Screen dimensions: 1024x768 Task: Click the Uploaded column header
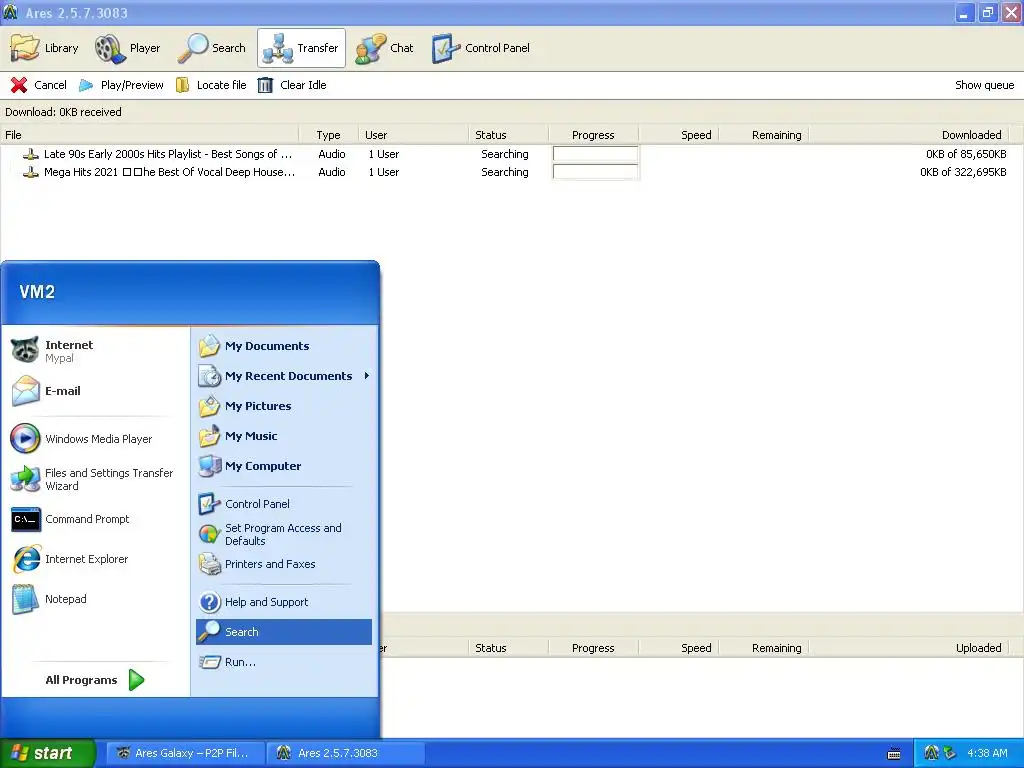pos(910,648)
